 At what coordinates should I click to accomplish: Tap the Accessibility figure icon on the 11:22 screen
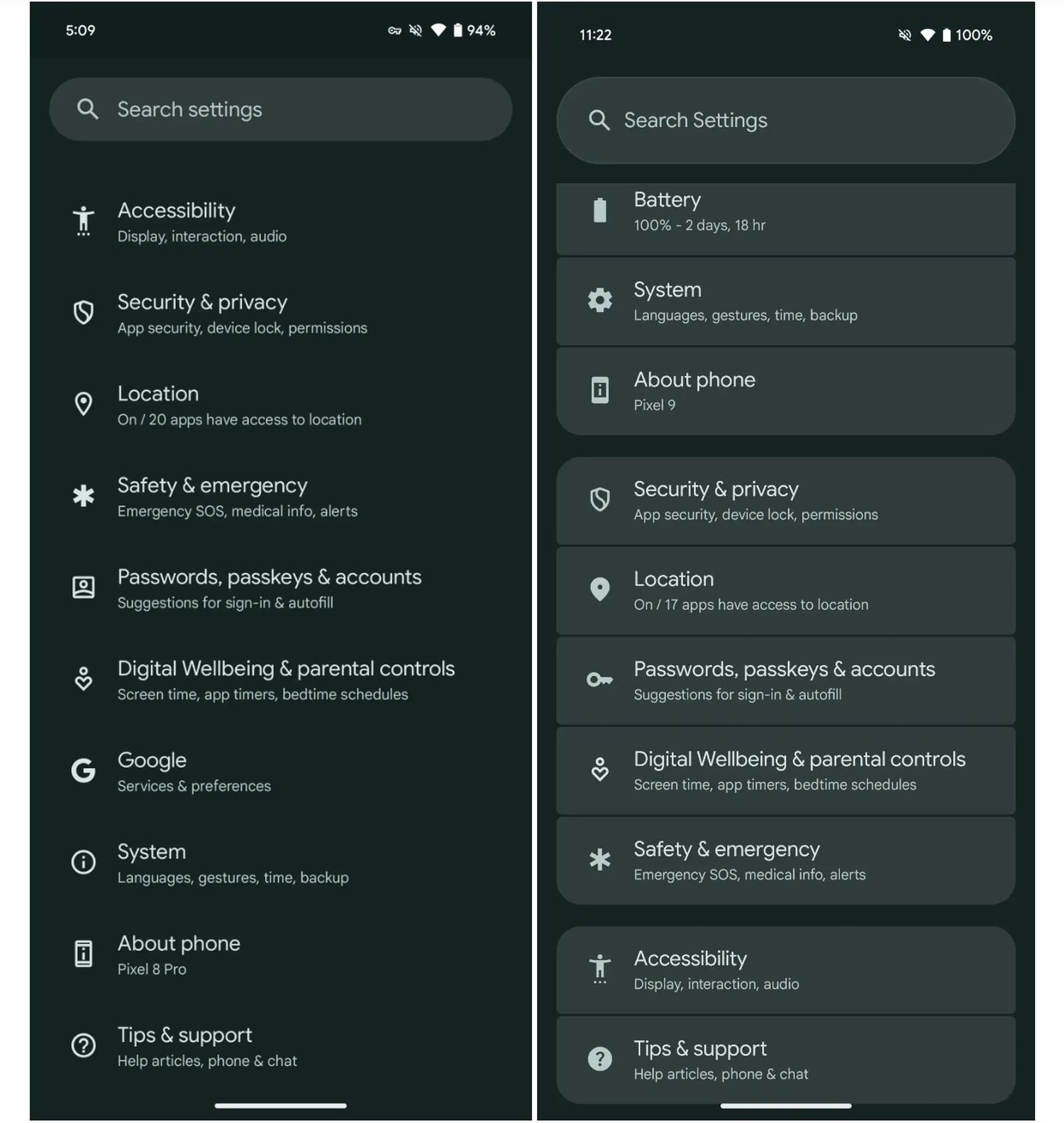pyautogui.click(x=599, y=968)
